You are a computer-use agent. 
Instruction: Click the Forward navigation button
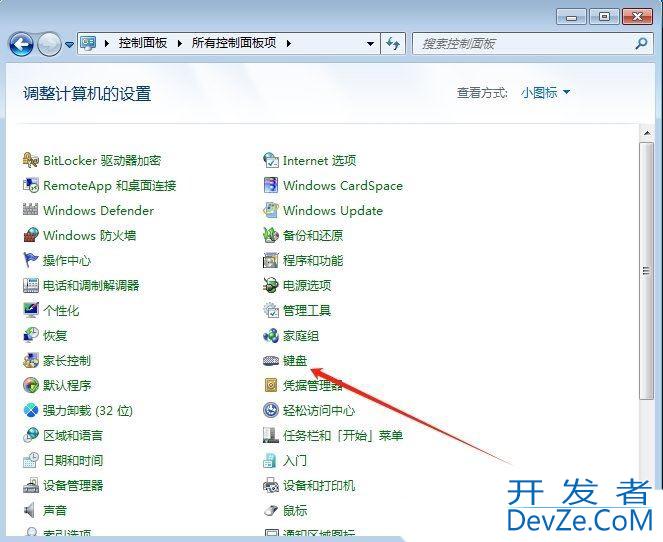[x=49, y=44]
